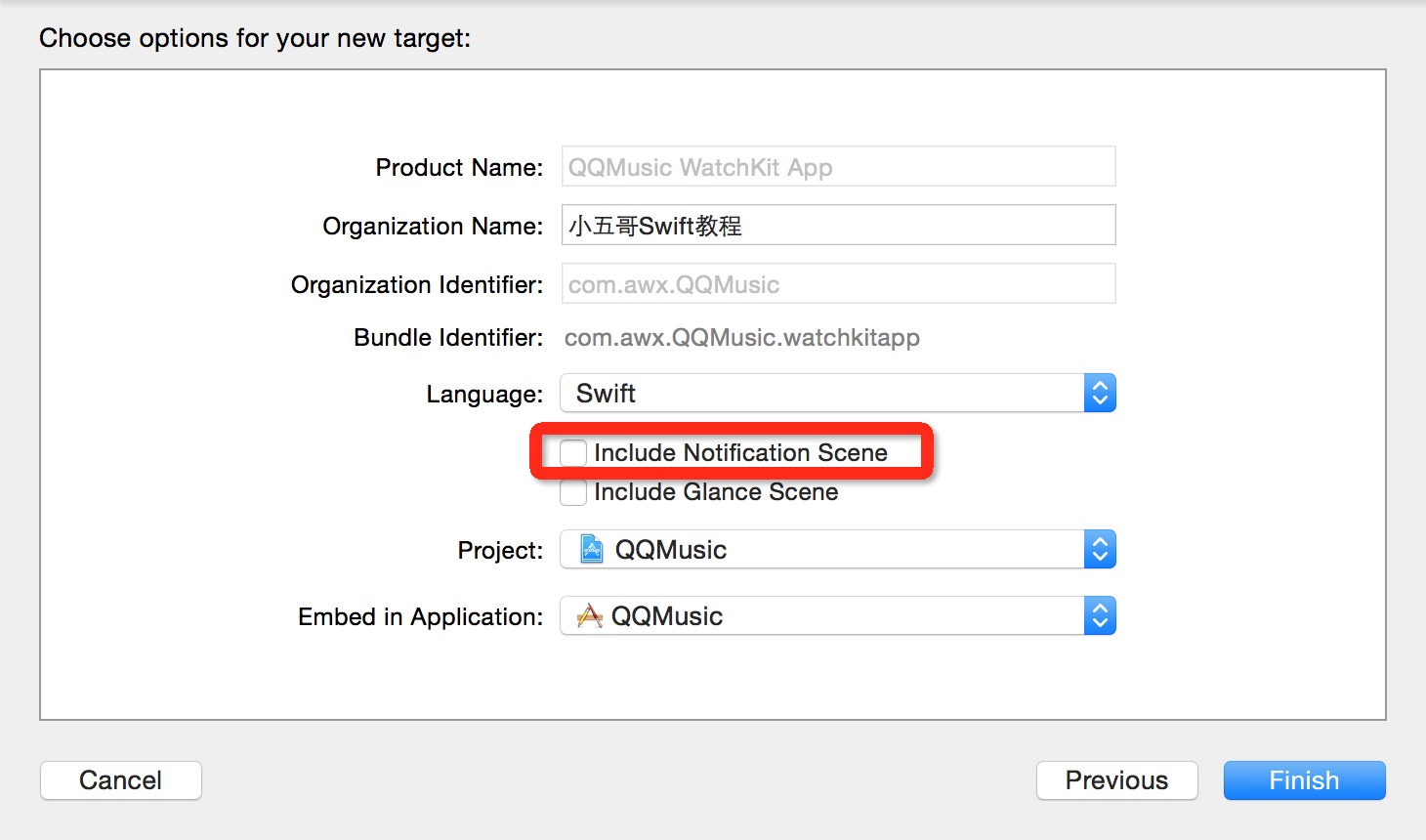
Task: Click the Project dropdown stepper arrows
Action: pos(1101,549)
